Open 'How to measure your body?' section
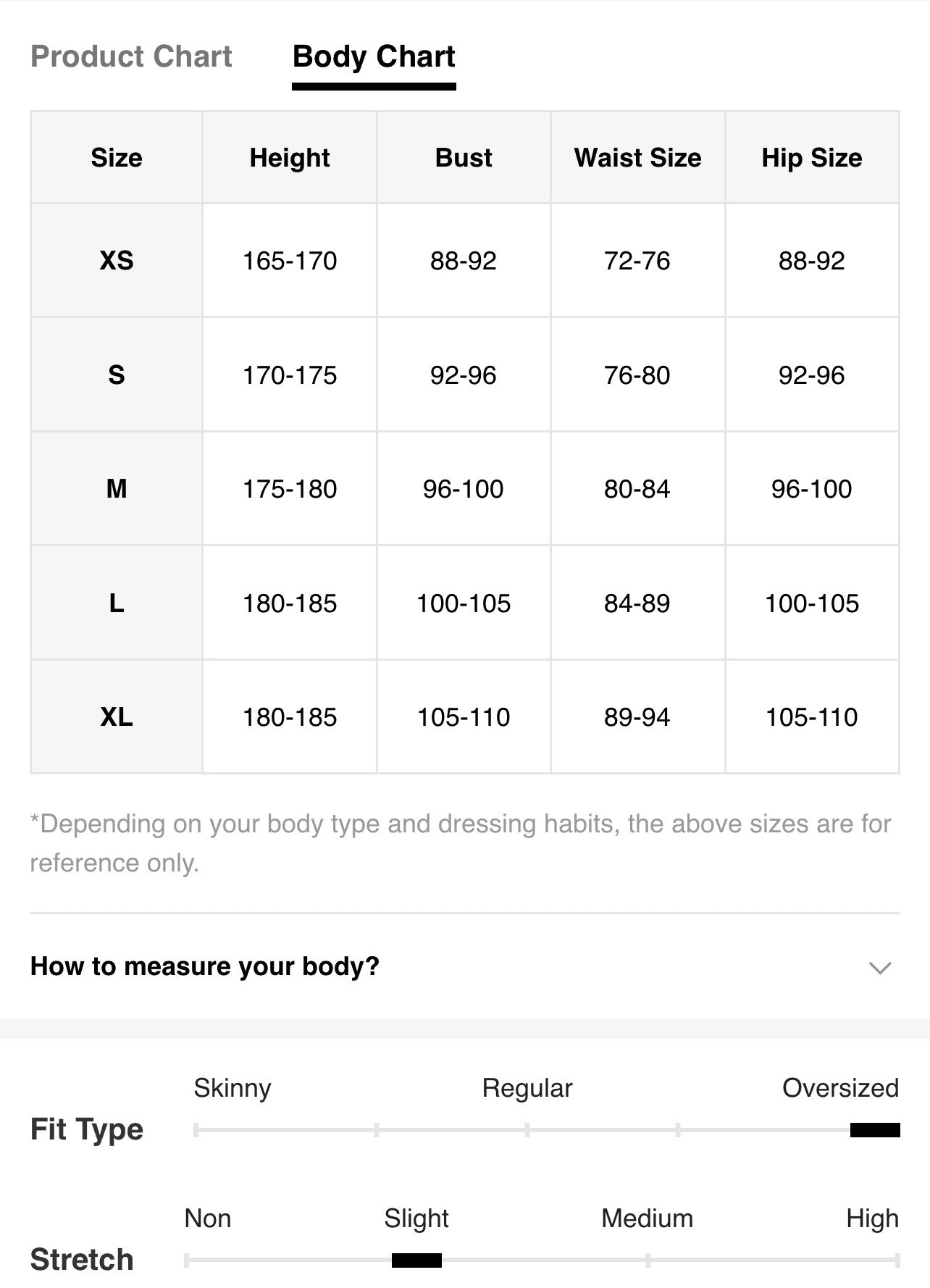Image resolution: width=930 pixels, height=1288 pixels. [x=465, y=966]
